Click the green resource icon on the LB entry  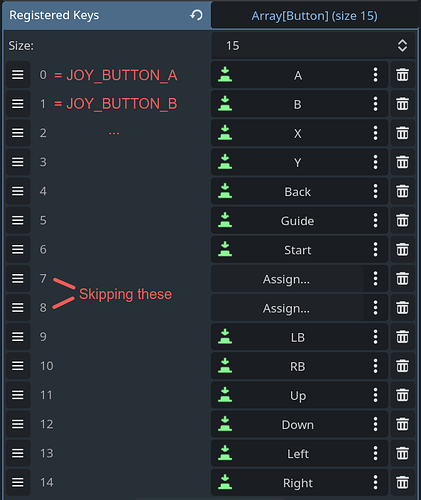pyautogui.click(x=225, y=337)
